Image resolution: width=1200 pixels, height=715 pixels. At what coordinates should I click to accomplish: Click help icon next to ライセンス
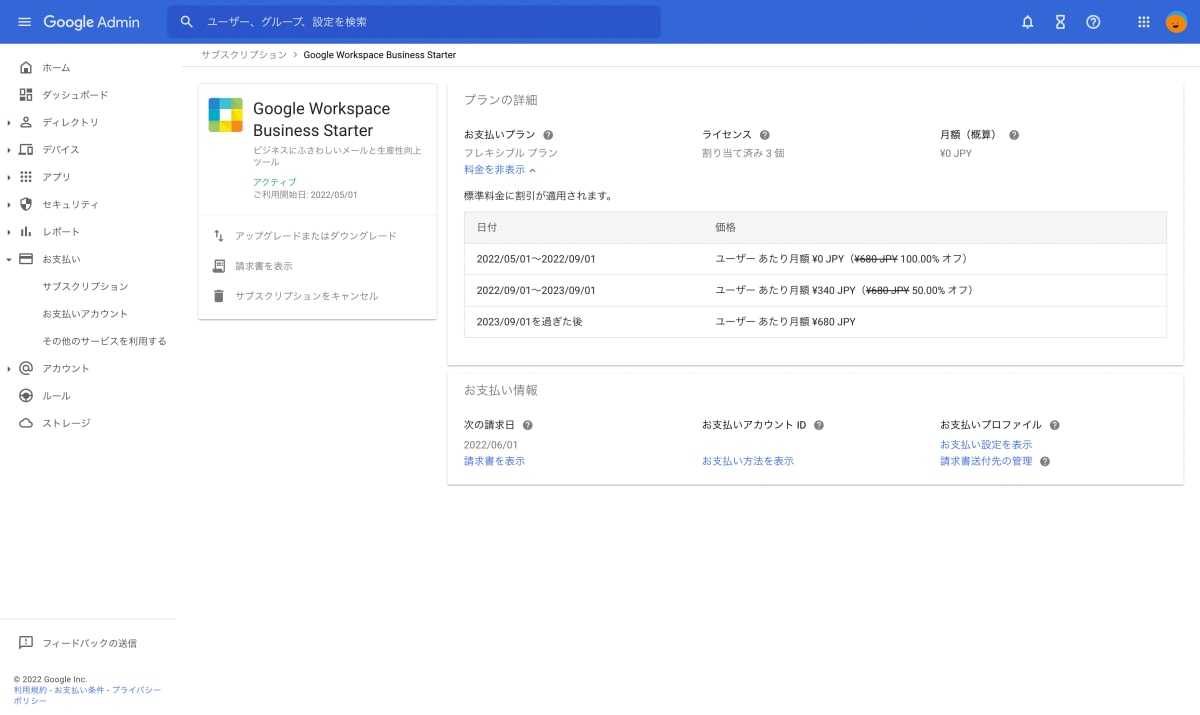point(765,135)
